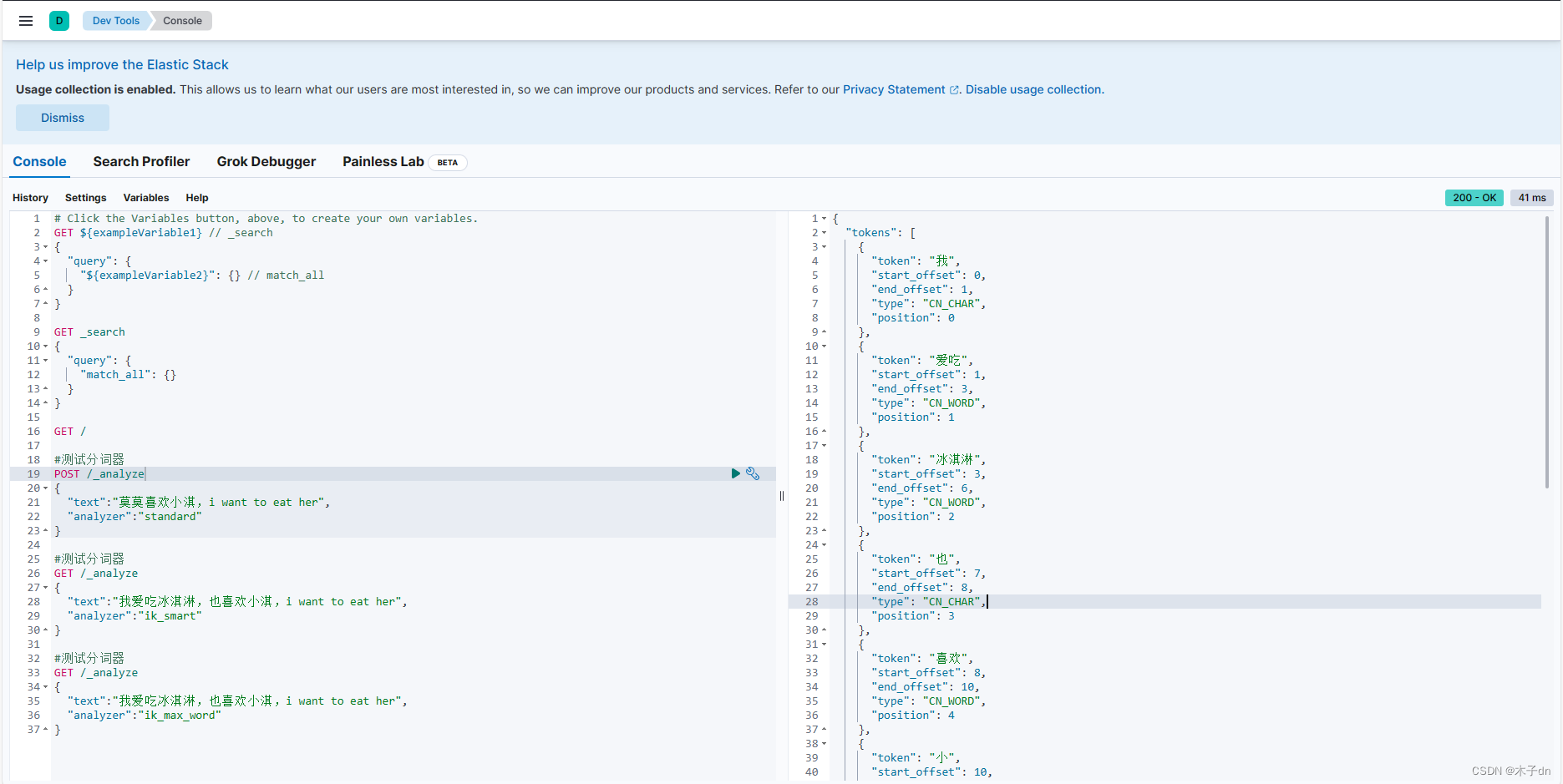Collapse editor fold at line 3

point(45,247)
